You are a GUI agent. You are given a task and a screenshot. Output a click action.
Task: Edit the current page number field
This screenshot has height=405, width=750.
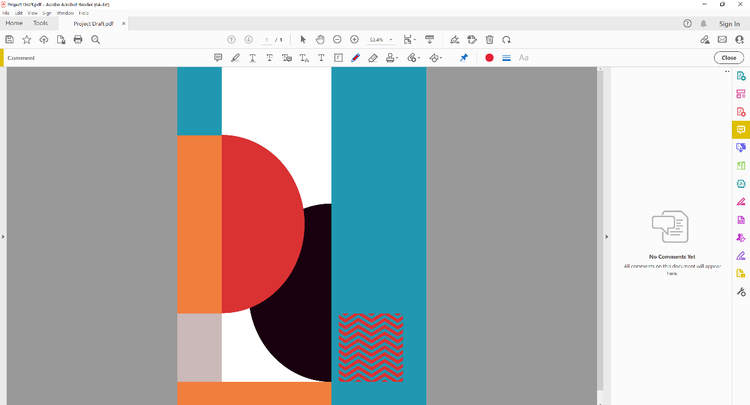(267, 40)
